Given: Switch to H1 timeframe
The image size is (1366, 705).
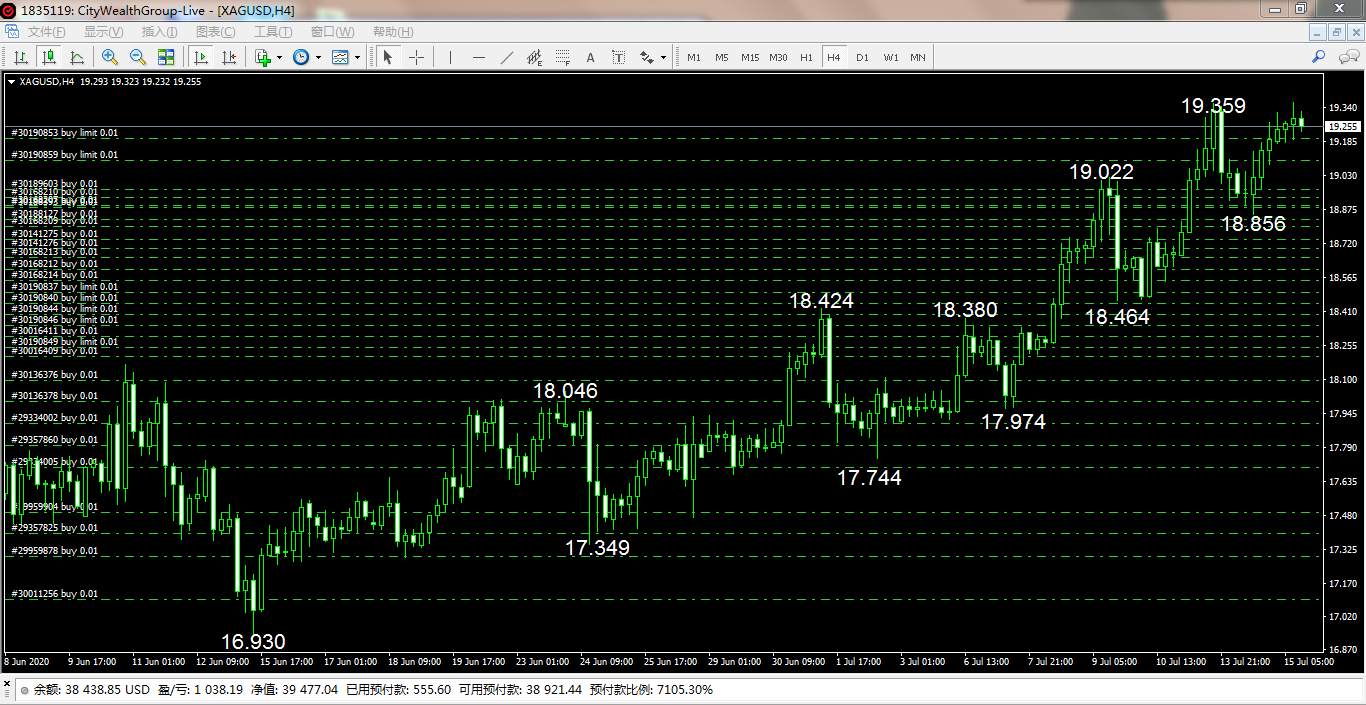Looking at the screenshot, I should click(x=806, y=57).
